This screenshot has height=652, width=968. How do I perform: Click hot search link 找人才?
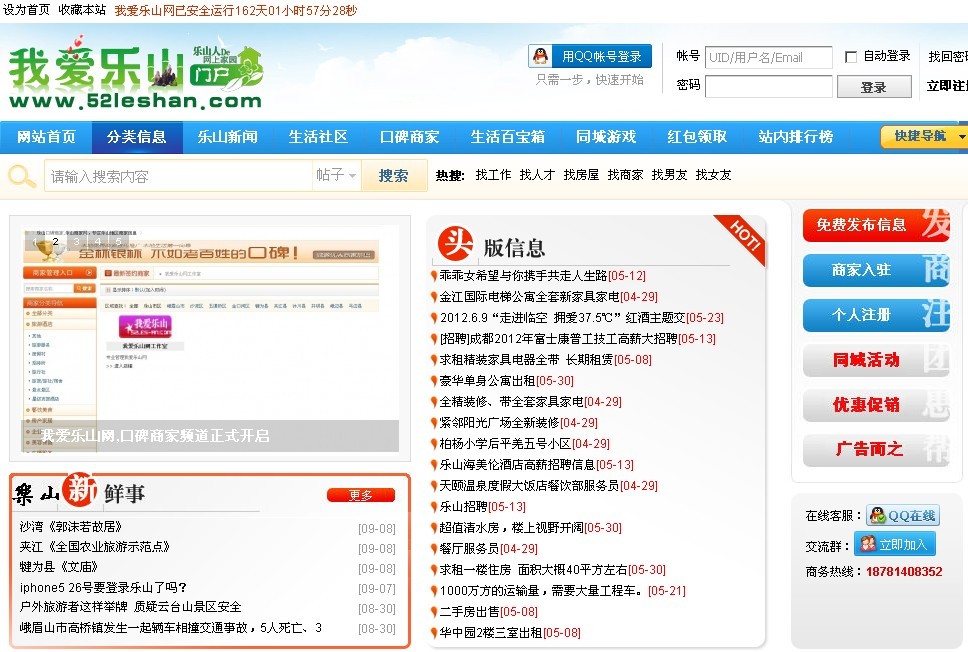[537, 175]
